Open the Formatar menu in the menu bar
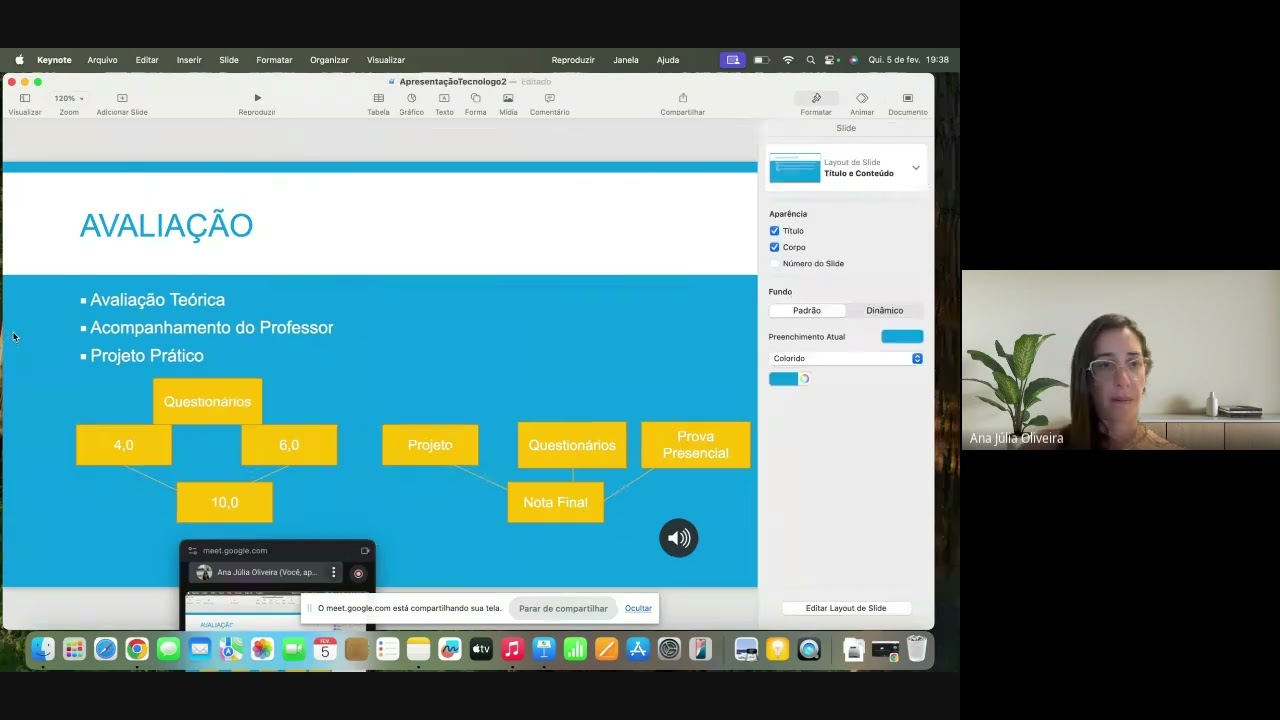Image resolution: width=1280 pixels, height=720 pixels. tap(274, 60)
